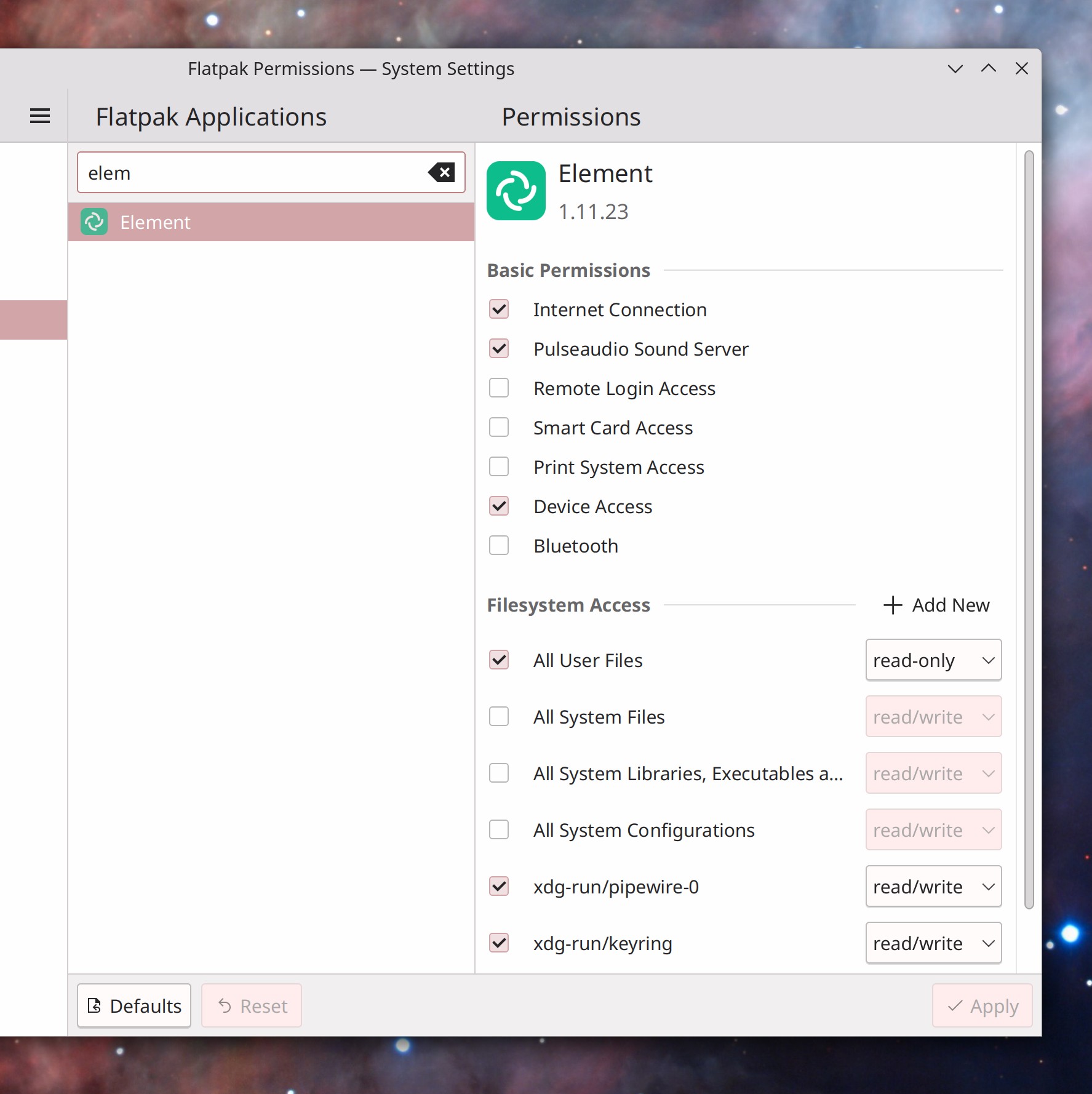Enable All System Files access
Screen dimensions: 1092x1094
pos(498,716)
